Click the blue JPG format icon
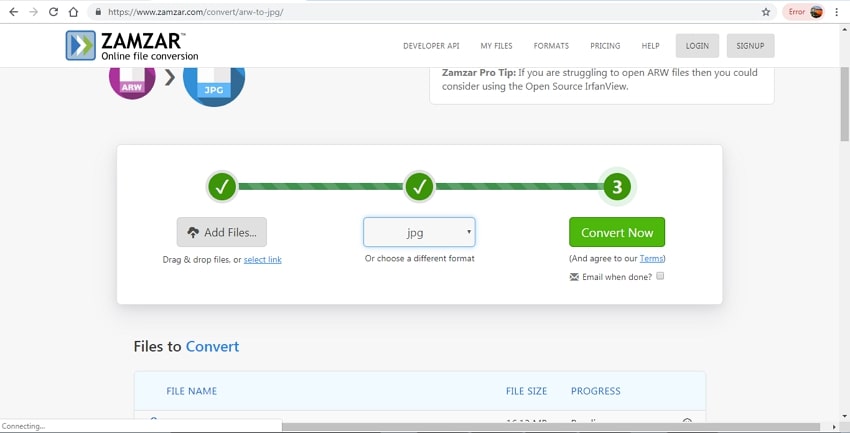This screenshot has height=433, width=850. pyautogui.click(x=214, y=84)
